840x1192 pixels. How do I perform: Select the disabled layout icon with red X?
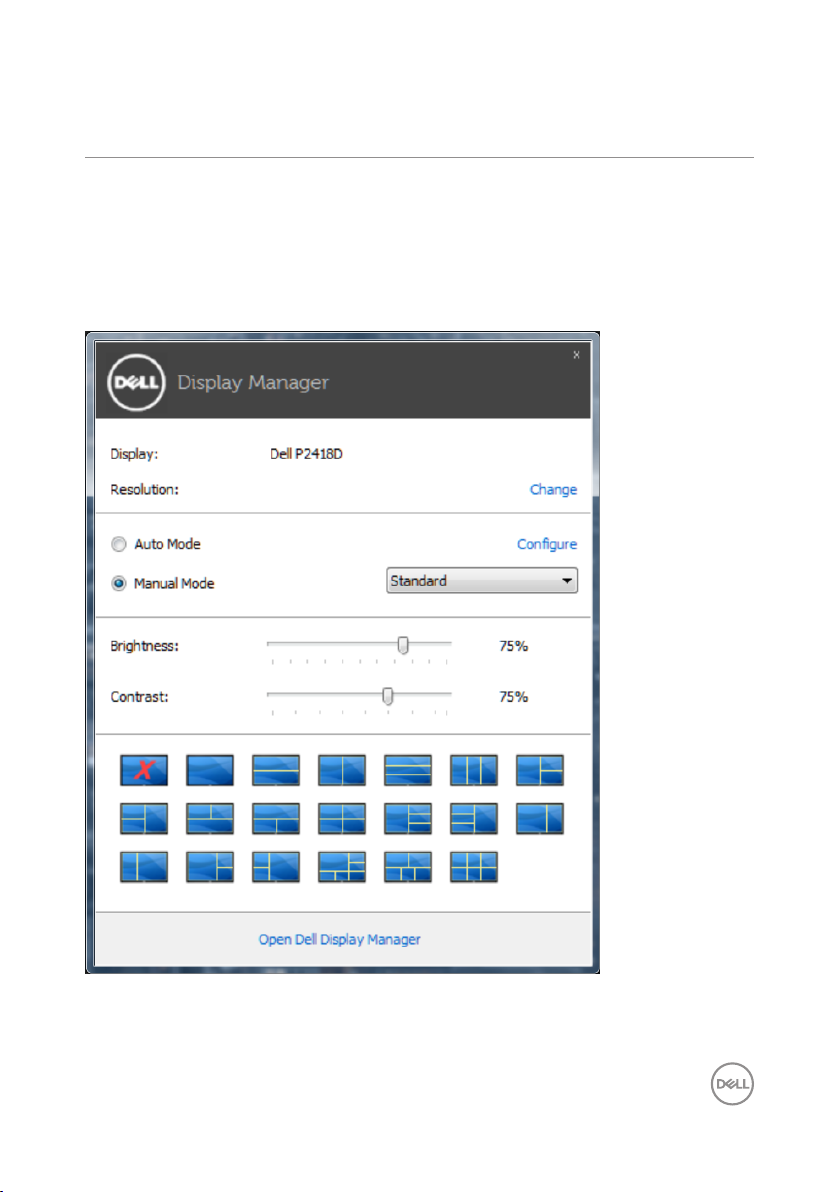143,769
